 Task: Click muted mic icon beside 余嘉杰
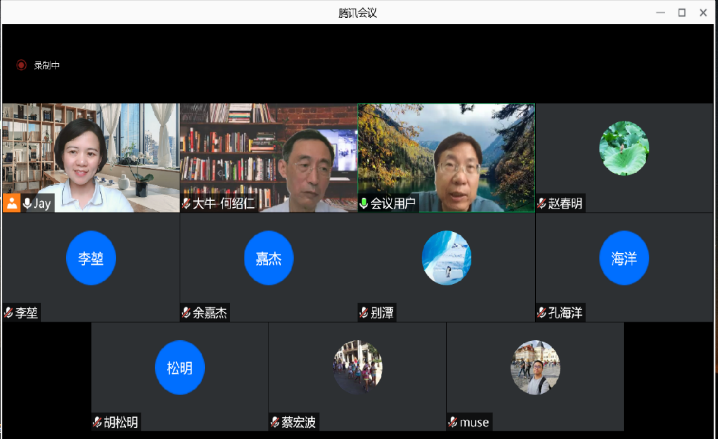(x=186, y=313)
